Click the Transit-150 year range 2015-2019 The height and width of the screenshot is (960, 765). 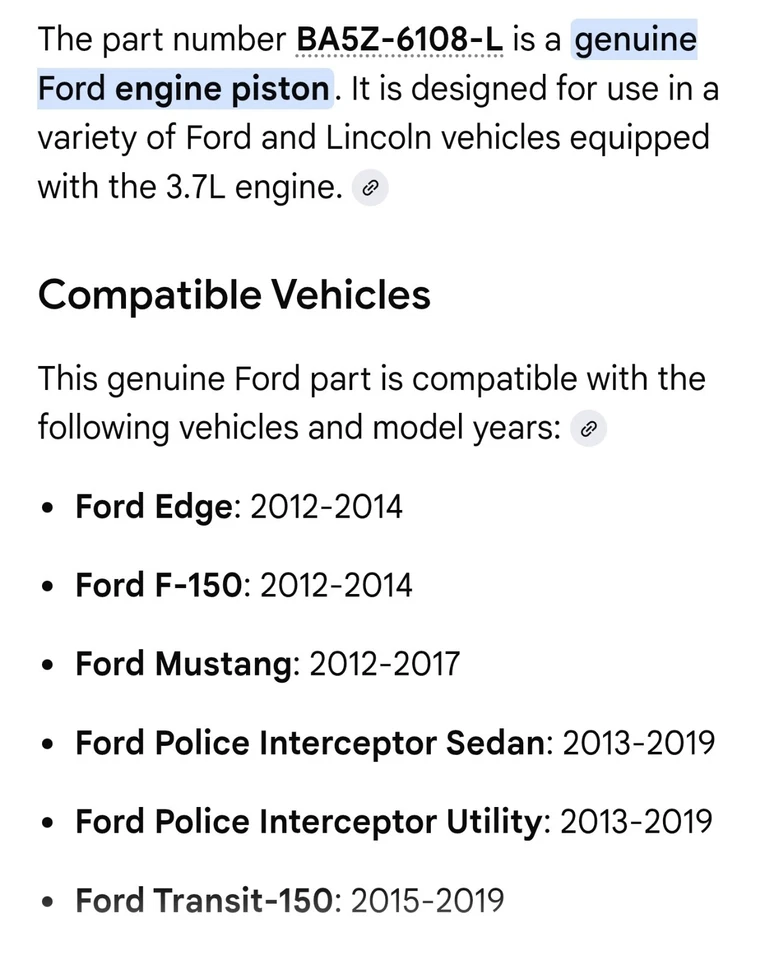click(426, 900)
